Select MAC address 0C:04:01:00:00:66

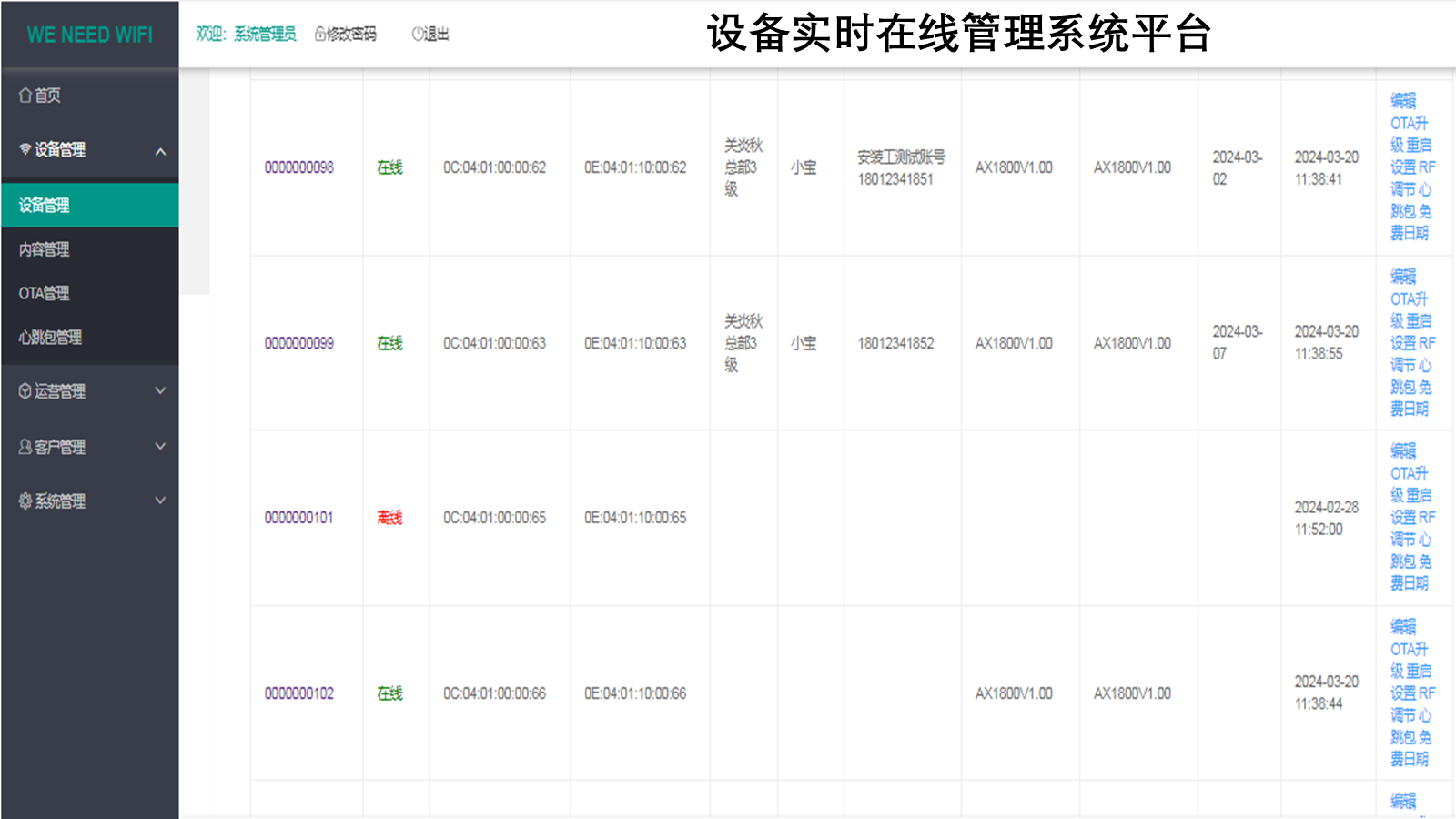point(495,693)
